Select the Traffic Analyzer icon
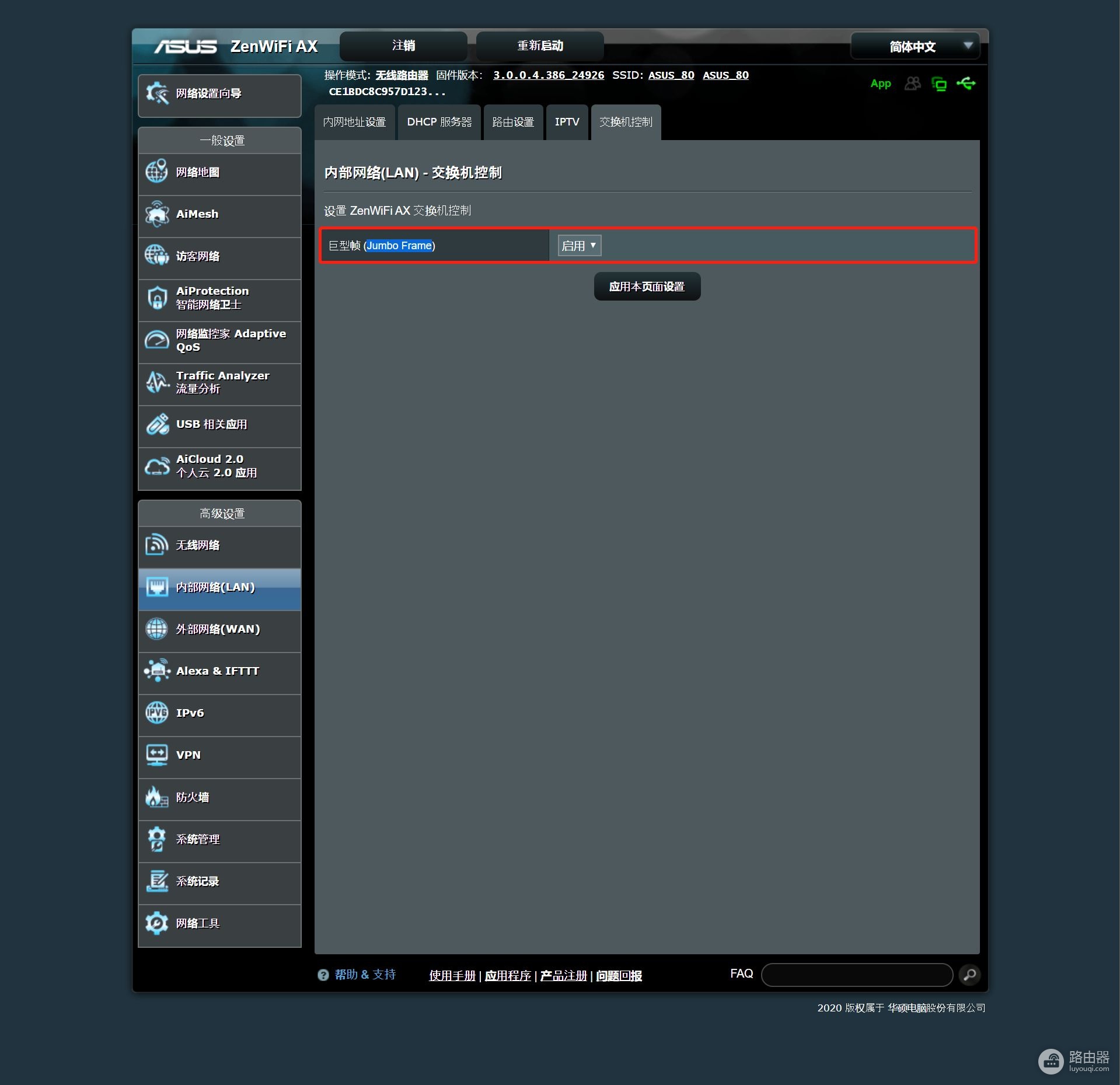1120x1085 pixels. click(157, 382)
